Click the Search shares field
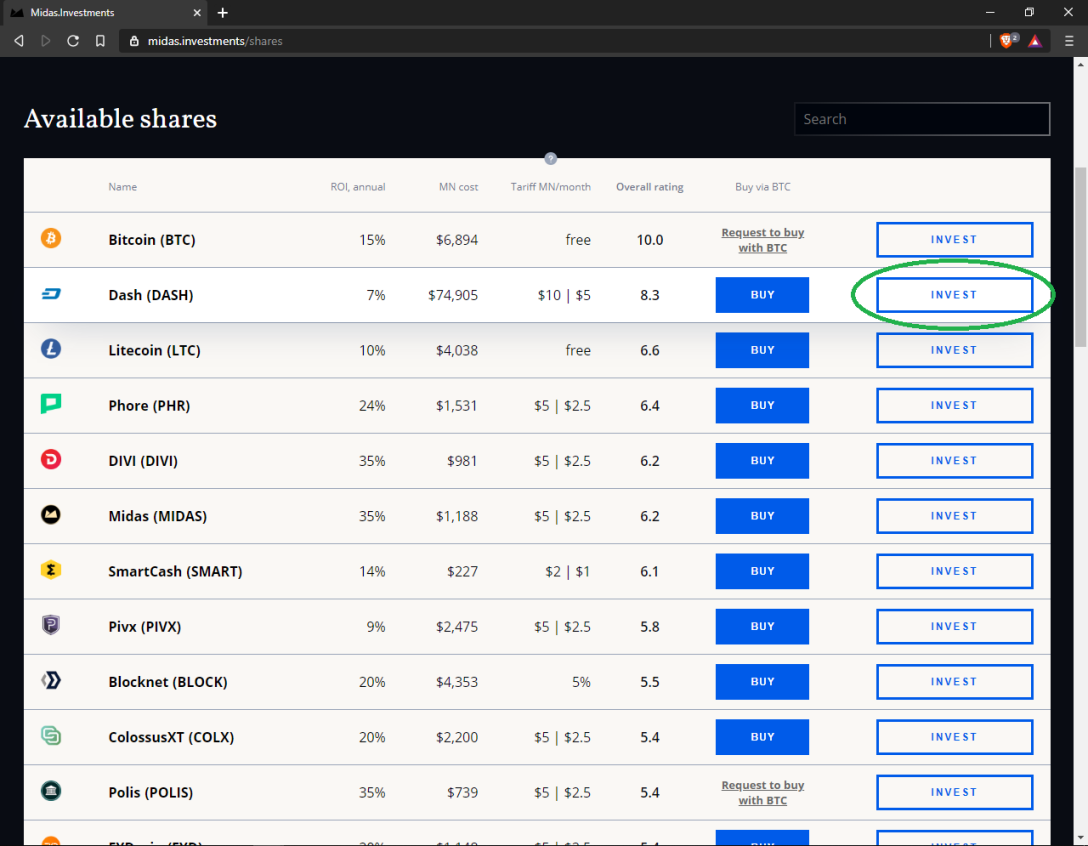Image resolution: width=1088 pixels, height=846 pixels. [x=921, y=119]
